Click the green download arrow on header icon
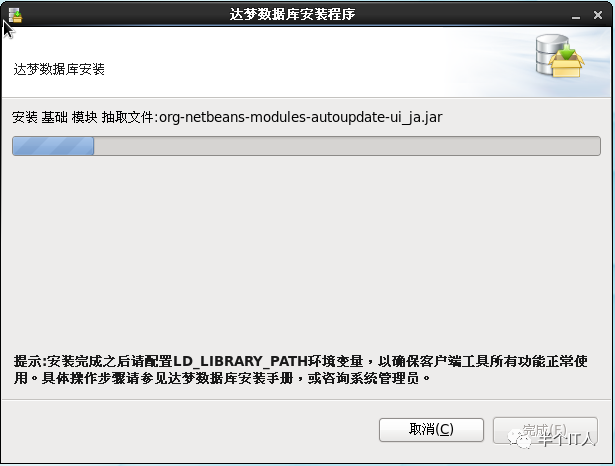The image size is (615, 466). [x=567, y=52]
